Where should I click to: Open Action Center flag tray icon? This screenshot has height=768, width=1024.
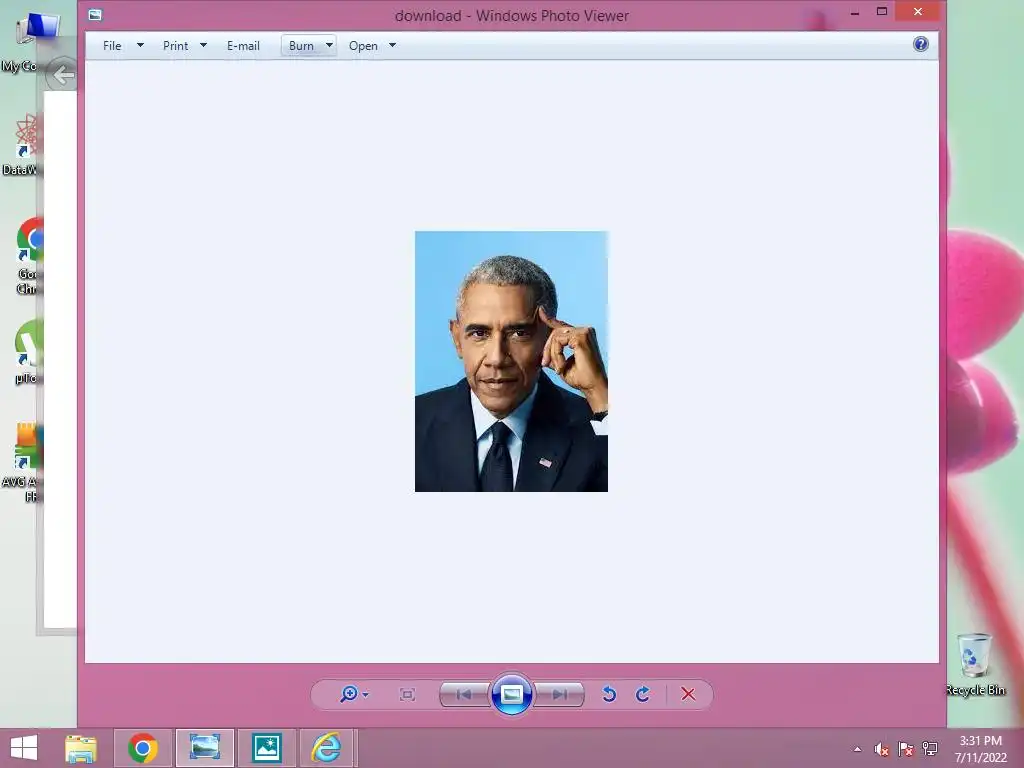(x=905, y=749)
